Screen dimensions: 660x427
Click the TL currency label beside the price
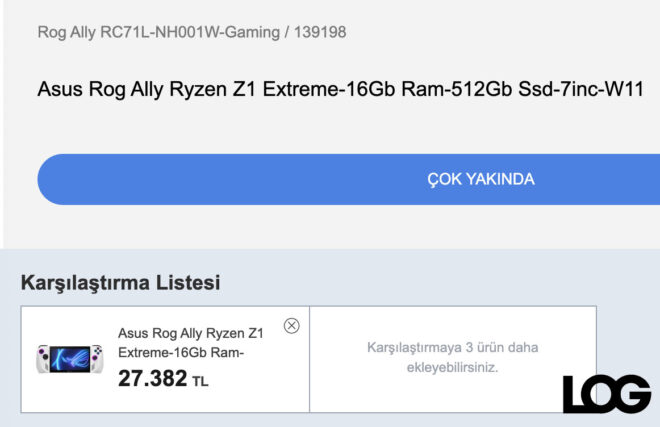tap(200, 382)
